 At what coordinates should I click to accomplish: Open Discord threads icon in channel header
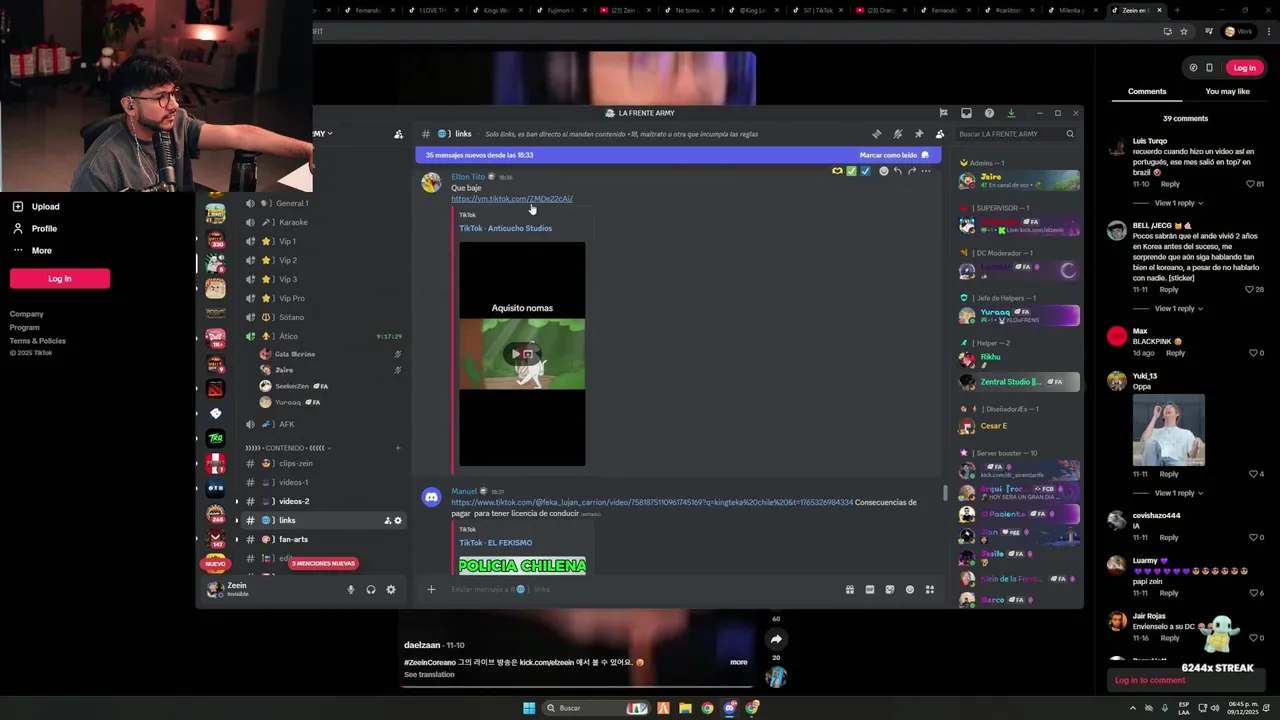click(877, 134)
